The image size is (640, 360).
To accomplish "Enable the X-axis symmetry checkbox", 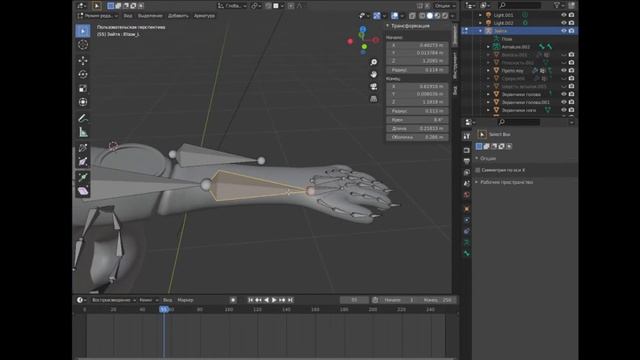I will pyautogui.click(x=478, y=170).
